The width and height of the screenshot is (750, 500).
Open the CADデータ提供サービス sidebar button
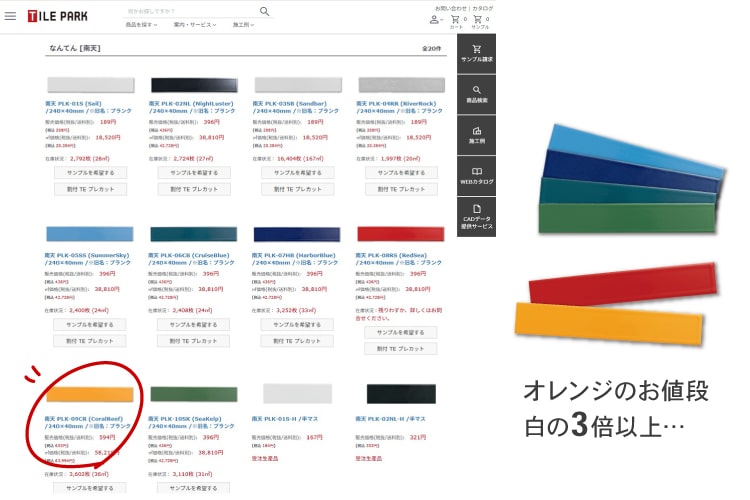476,217
